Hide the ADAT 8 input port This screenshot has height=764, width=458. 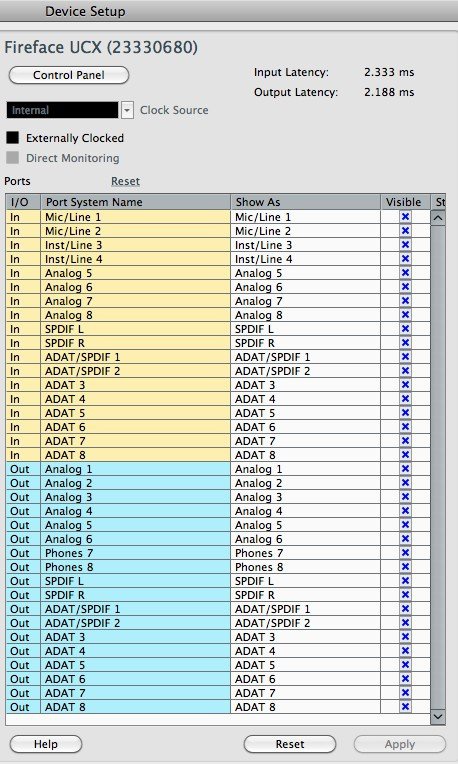[405, 455]
